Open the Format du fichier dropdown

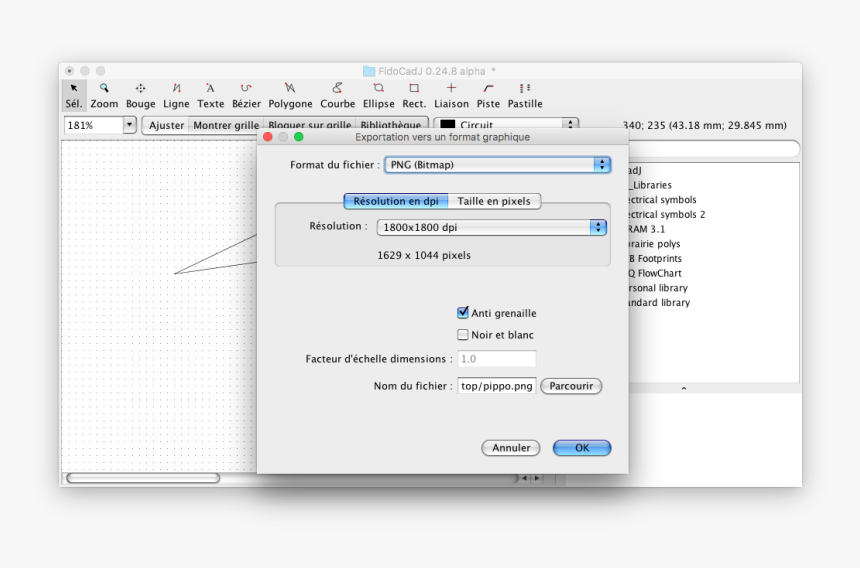click(x=497, y=164)
